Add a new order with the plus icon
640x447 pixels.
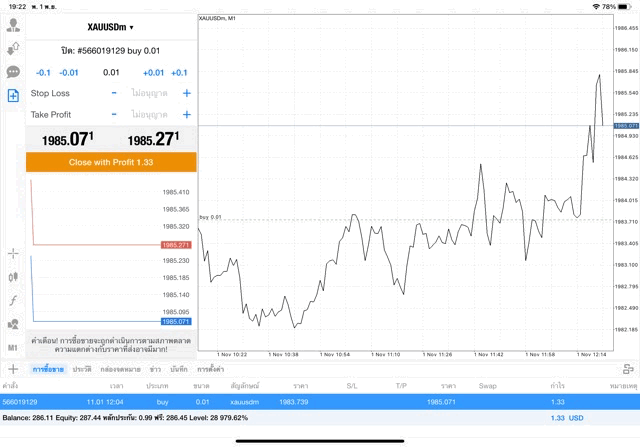(x=13, y=369)
